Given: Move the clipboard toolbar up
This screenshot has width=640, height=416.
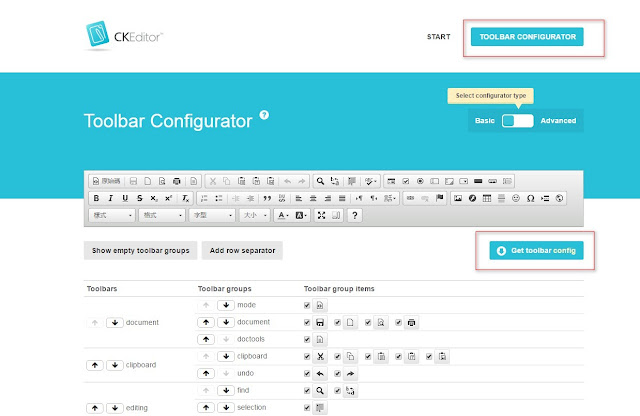Looking at the screenshot, I should pyautogui.click(x=95, y=365).
